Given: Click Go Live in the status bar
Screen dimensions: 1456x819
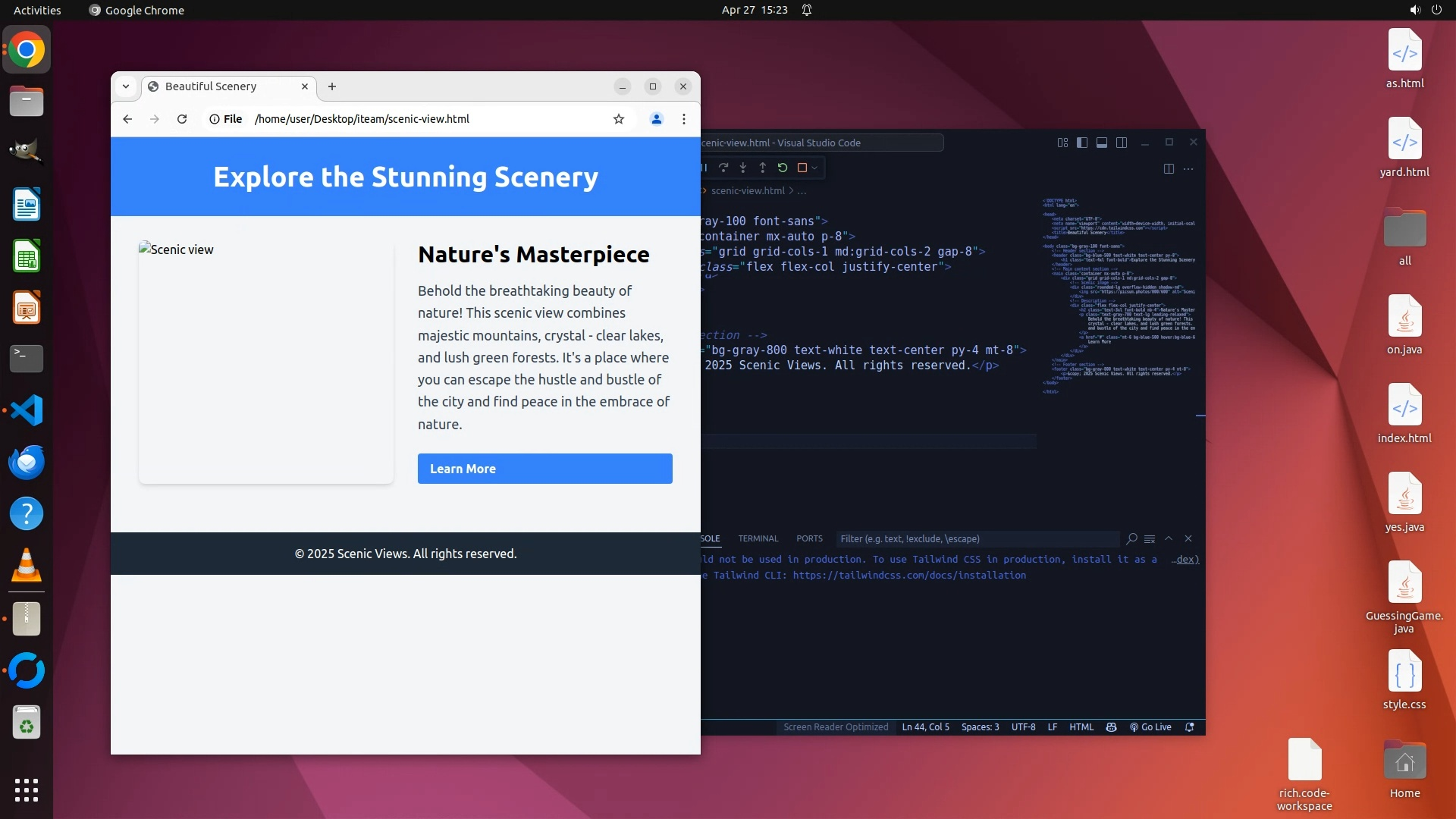Looking at the screenshot, I should pos(1150,727).
